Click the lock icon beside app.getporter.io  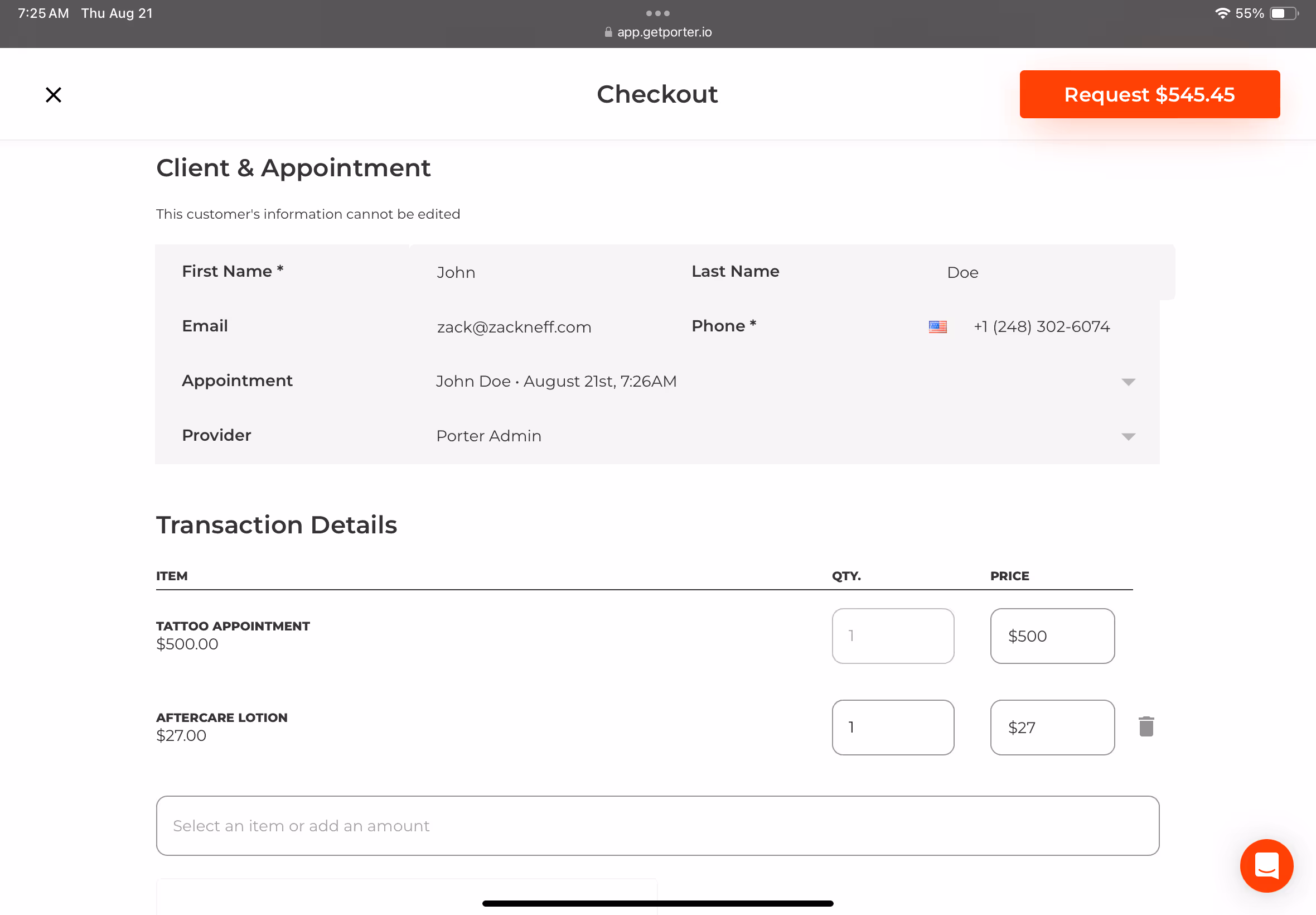pos(607,32)
